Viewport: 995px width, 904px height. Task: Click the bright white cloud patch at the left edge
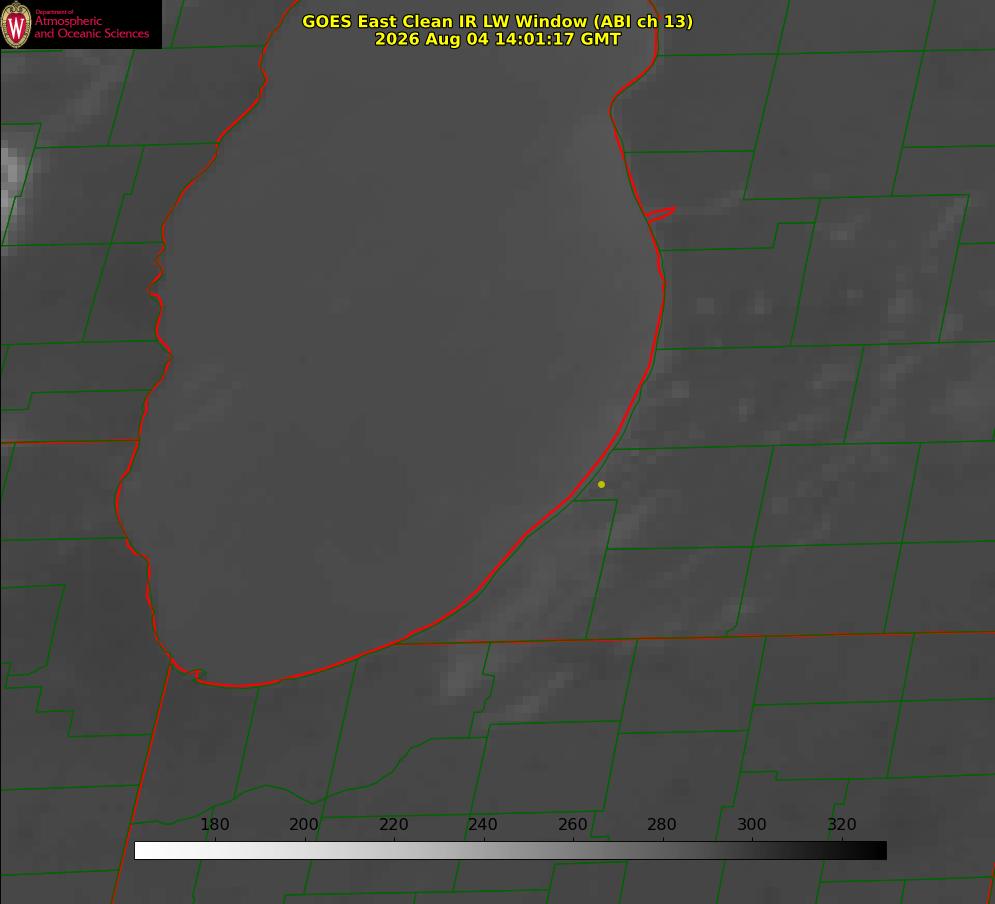(13, 178)
